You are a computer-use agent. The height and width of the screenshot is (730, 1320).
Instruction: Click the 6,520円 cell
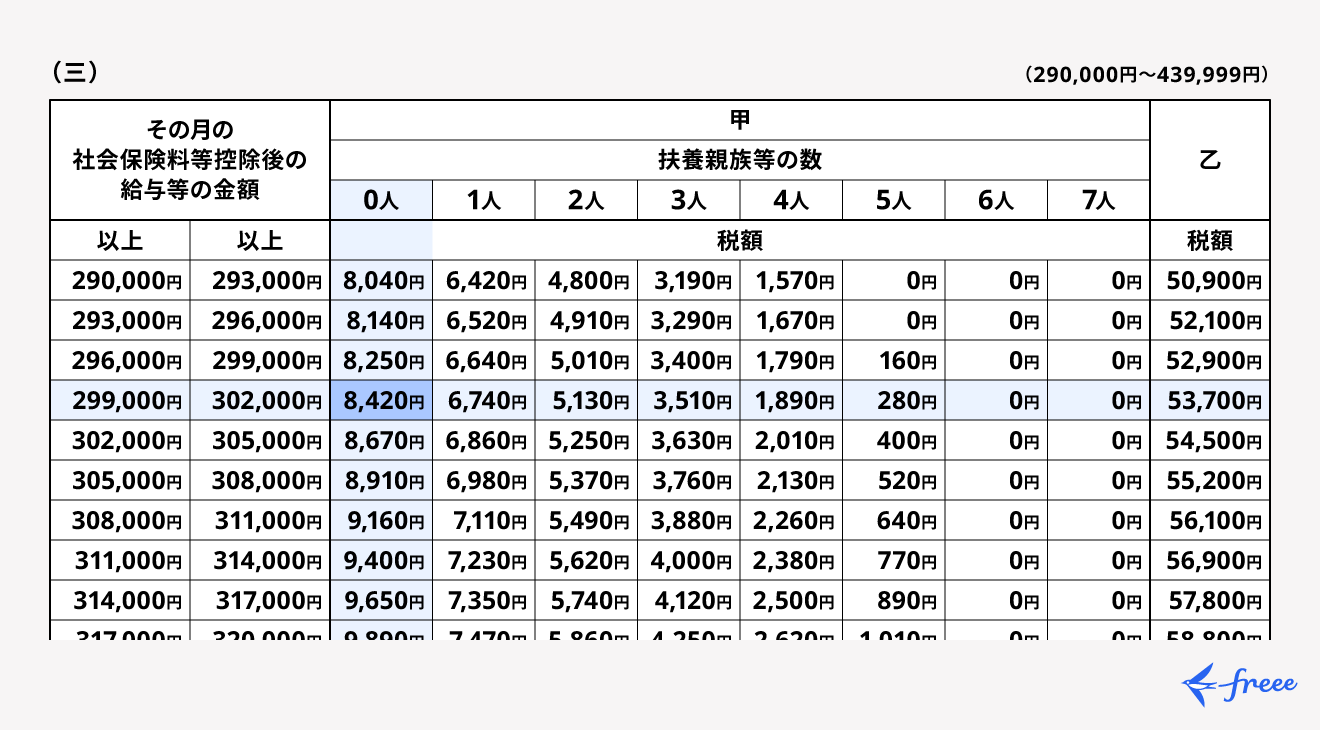[484, 321]
